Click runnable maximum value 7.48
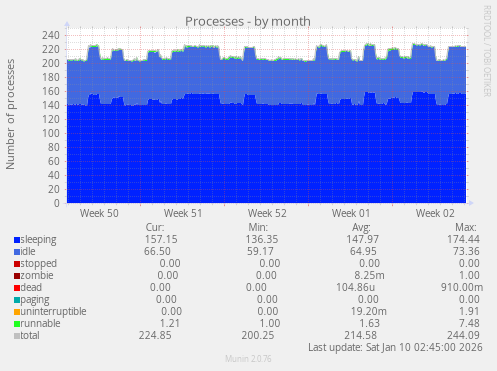The image size is (497, 371). 469,323
